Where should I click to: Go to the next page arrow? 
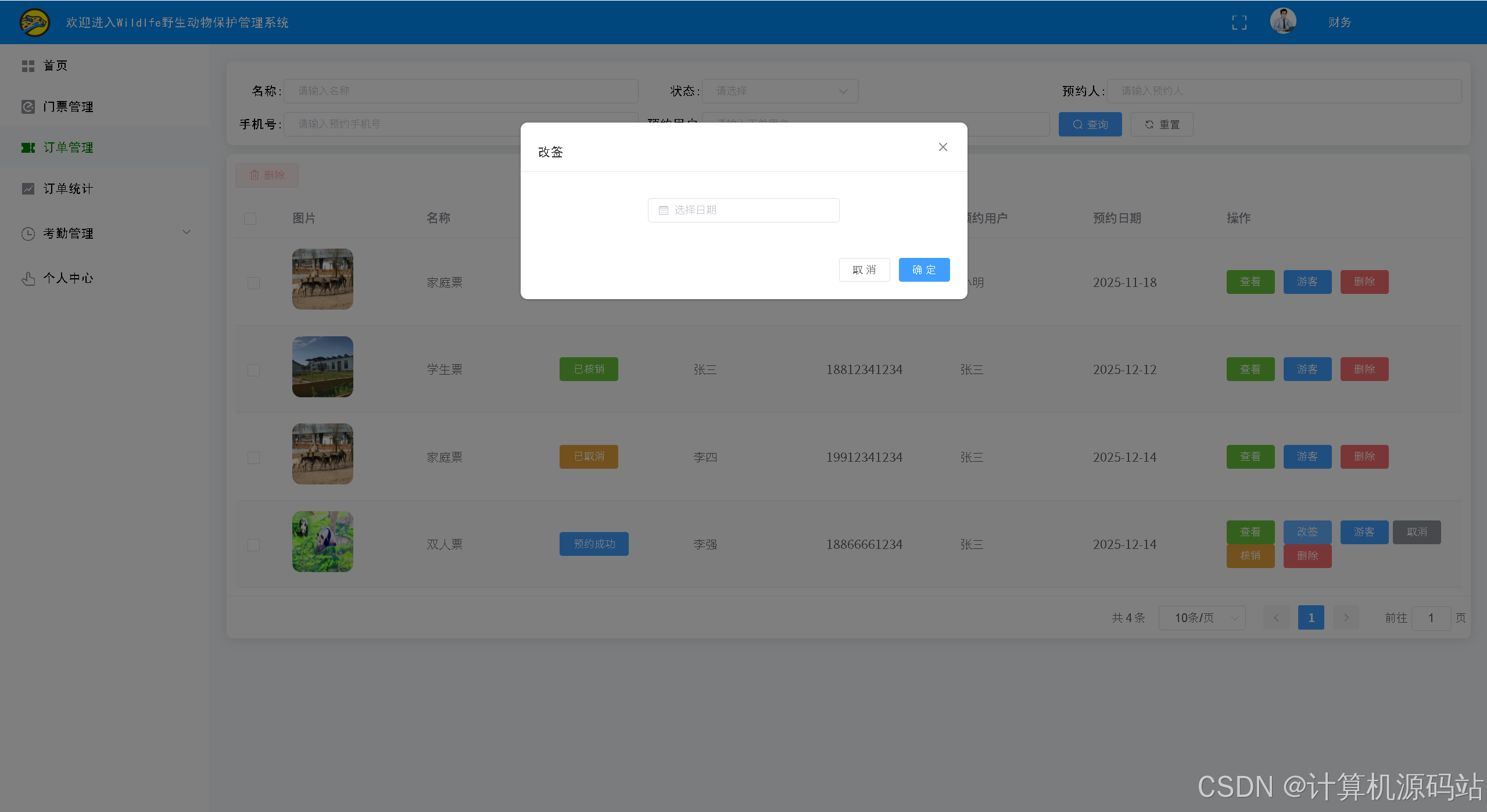1346,617
